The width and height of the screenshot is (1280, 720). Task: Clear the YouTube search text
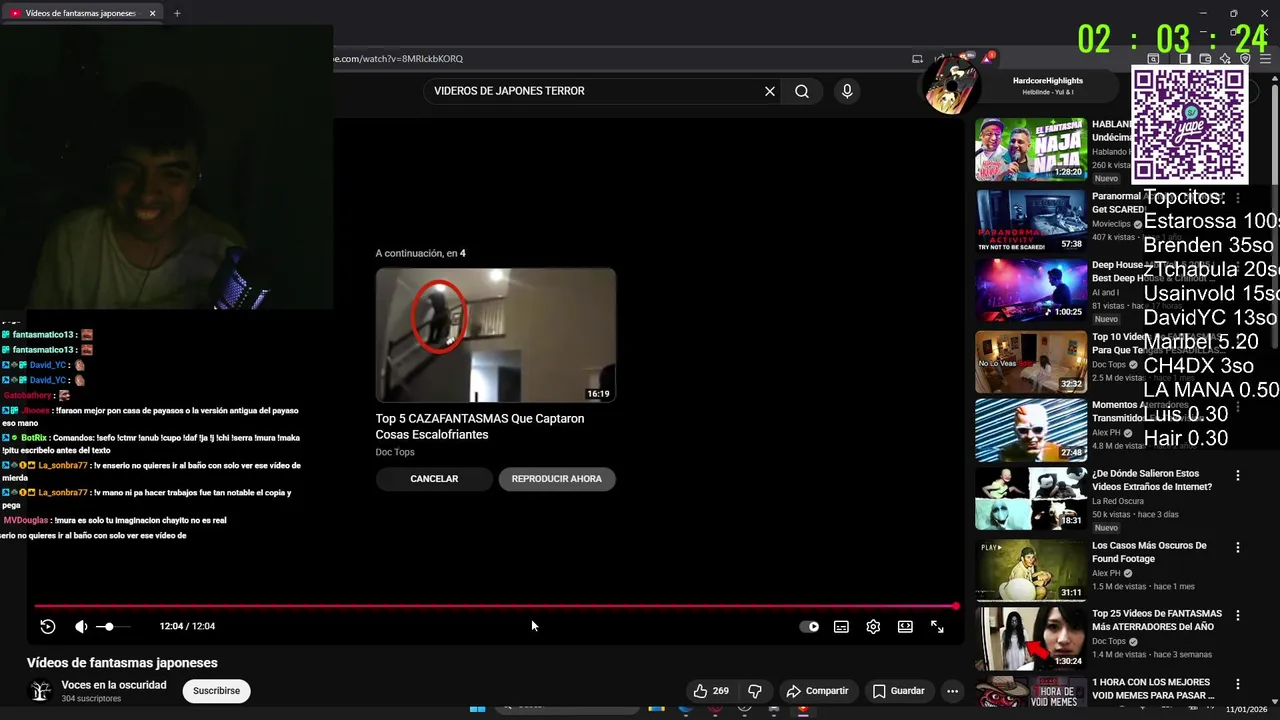769,91
